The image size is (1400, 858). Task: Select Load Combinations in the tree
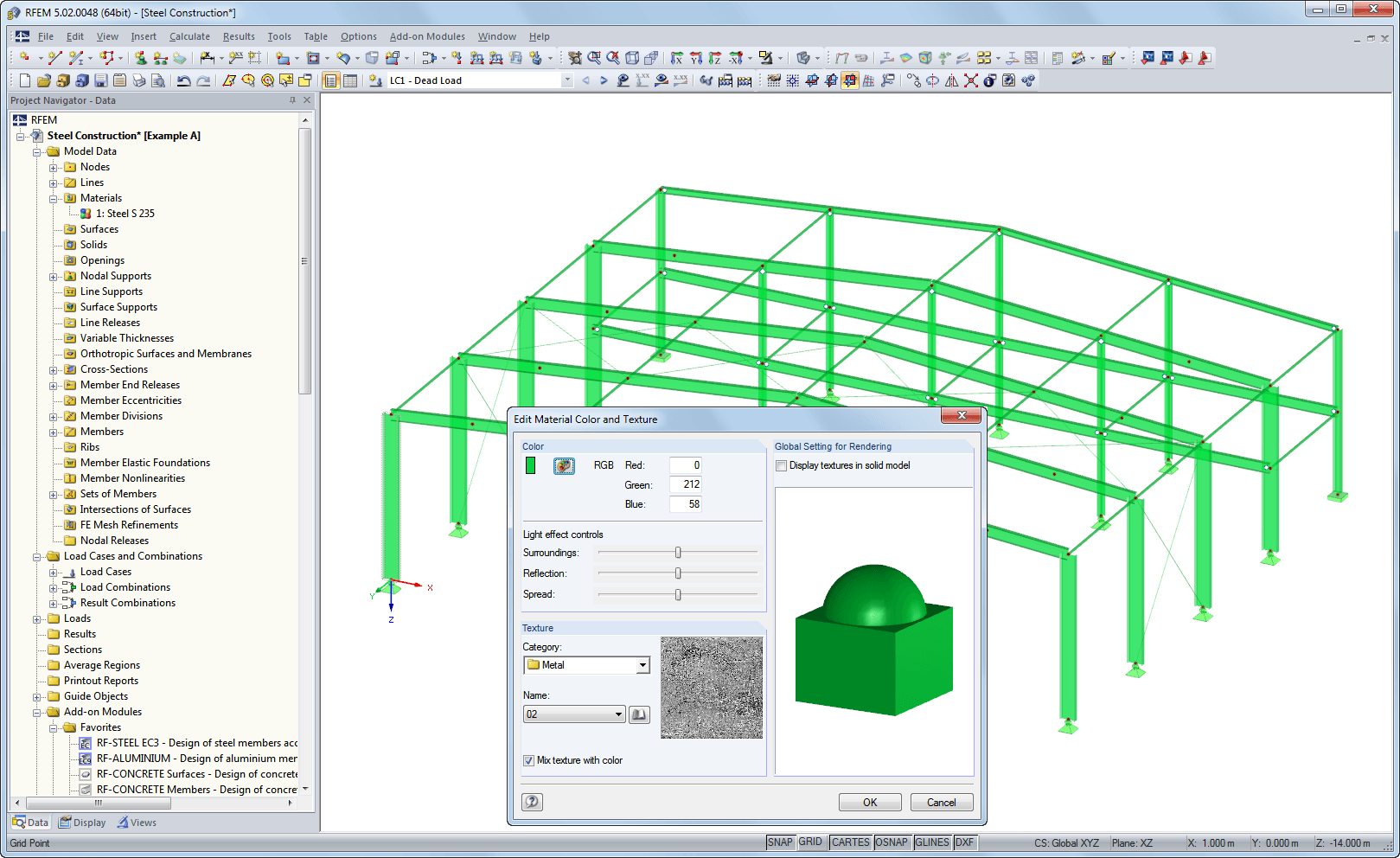(125, 587)
